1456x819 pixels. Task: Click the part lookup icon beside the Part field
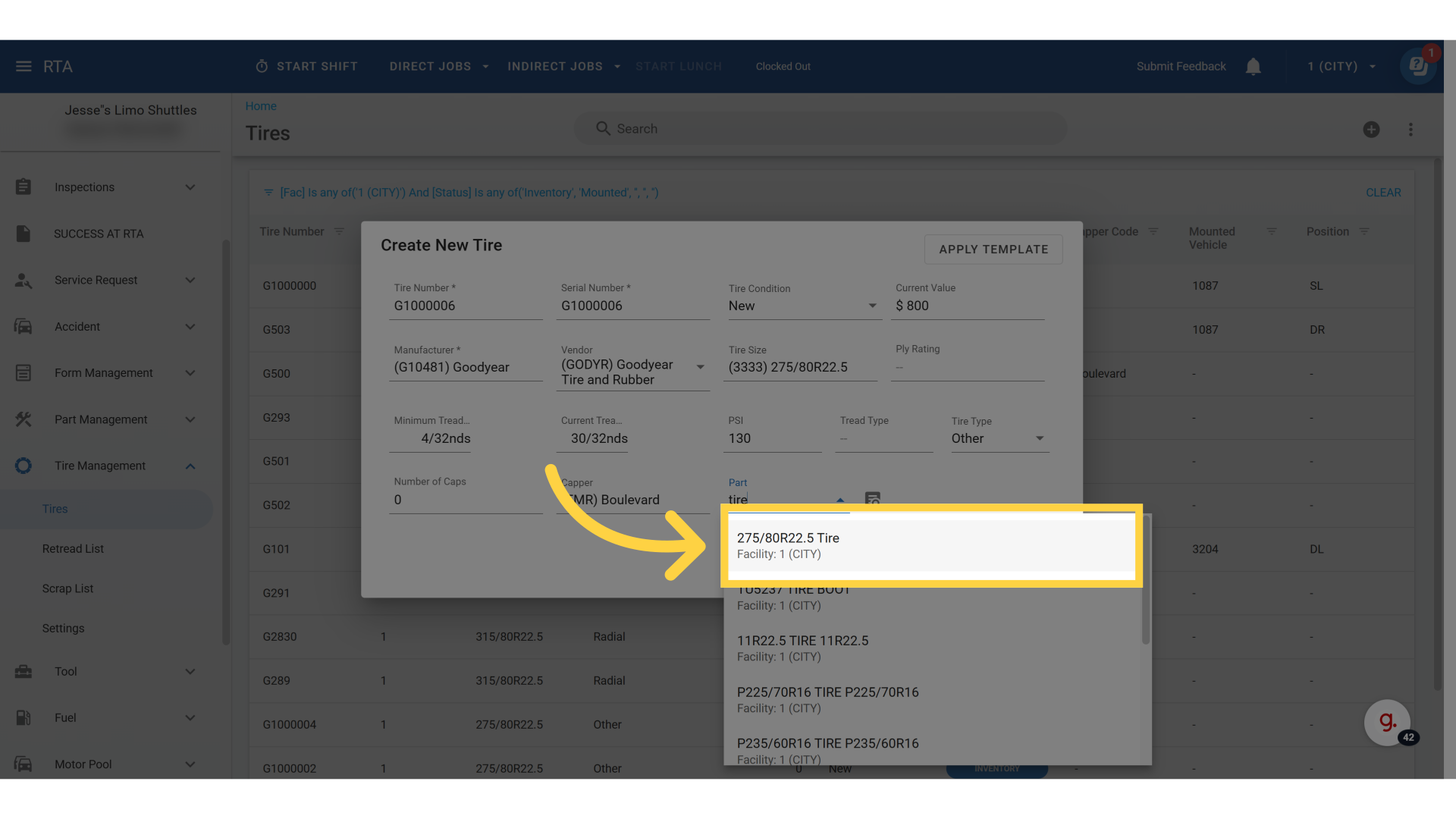coord(873,498)
